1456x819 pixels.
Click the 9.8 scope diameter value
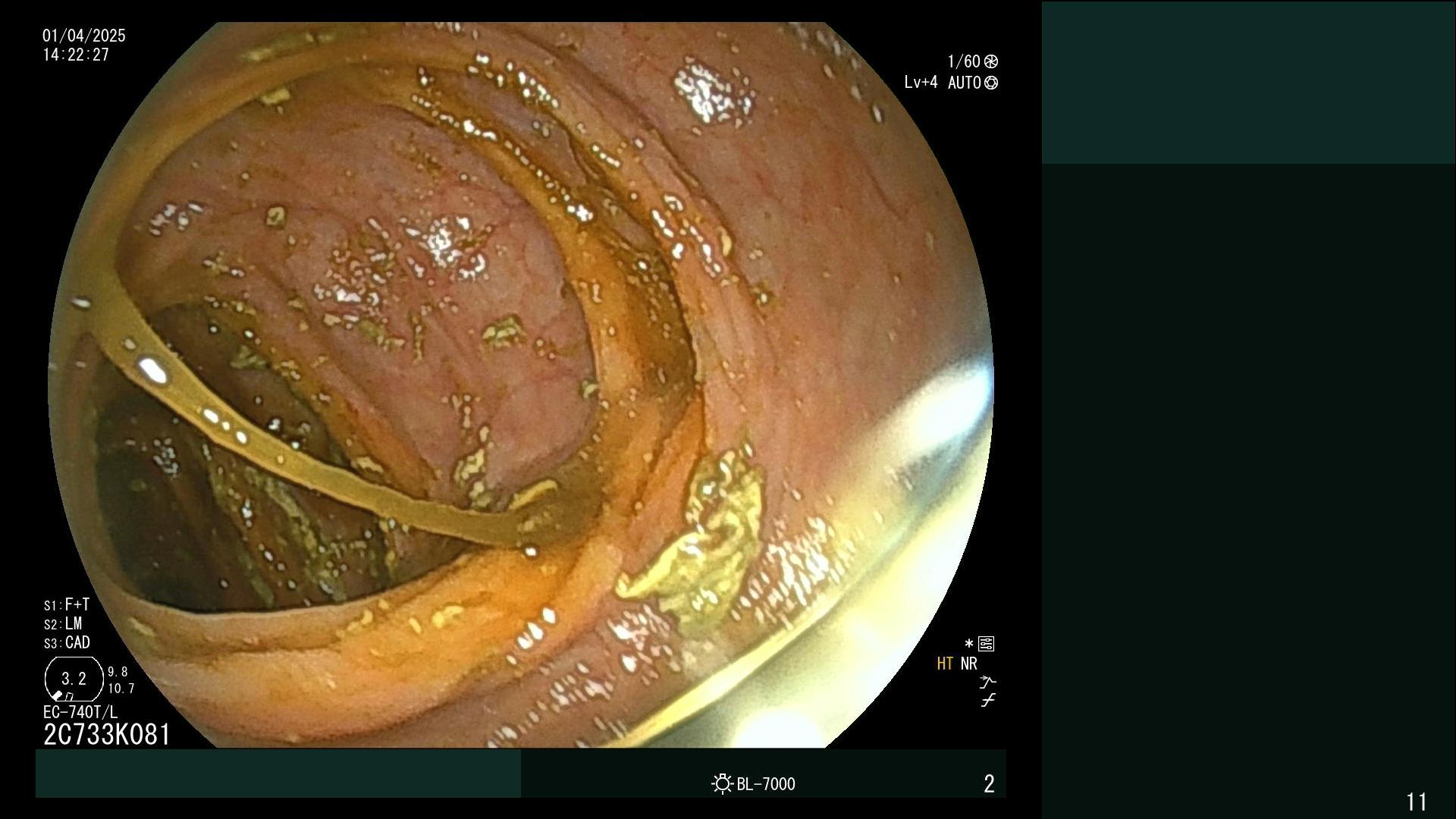tap(118, 672)
